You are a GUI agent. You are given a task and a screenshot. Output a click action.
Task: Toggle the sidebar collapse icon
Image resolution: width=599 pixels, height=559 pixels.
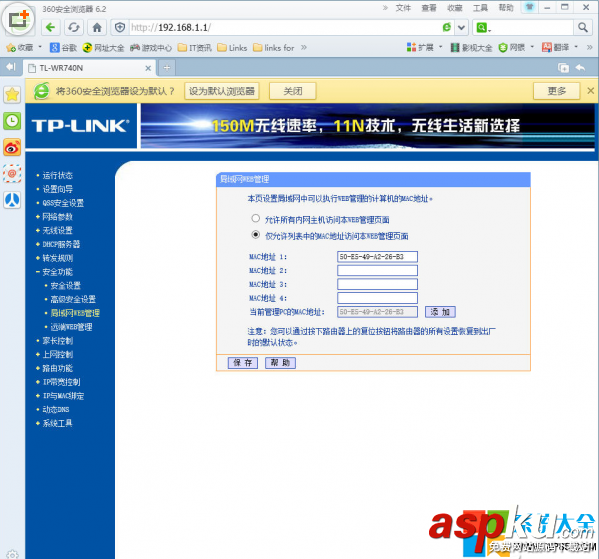pos(11,67)
